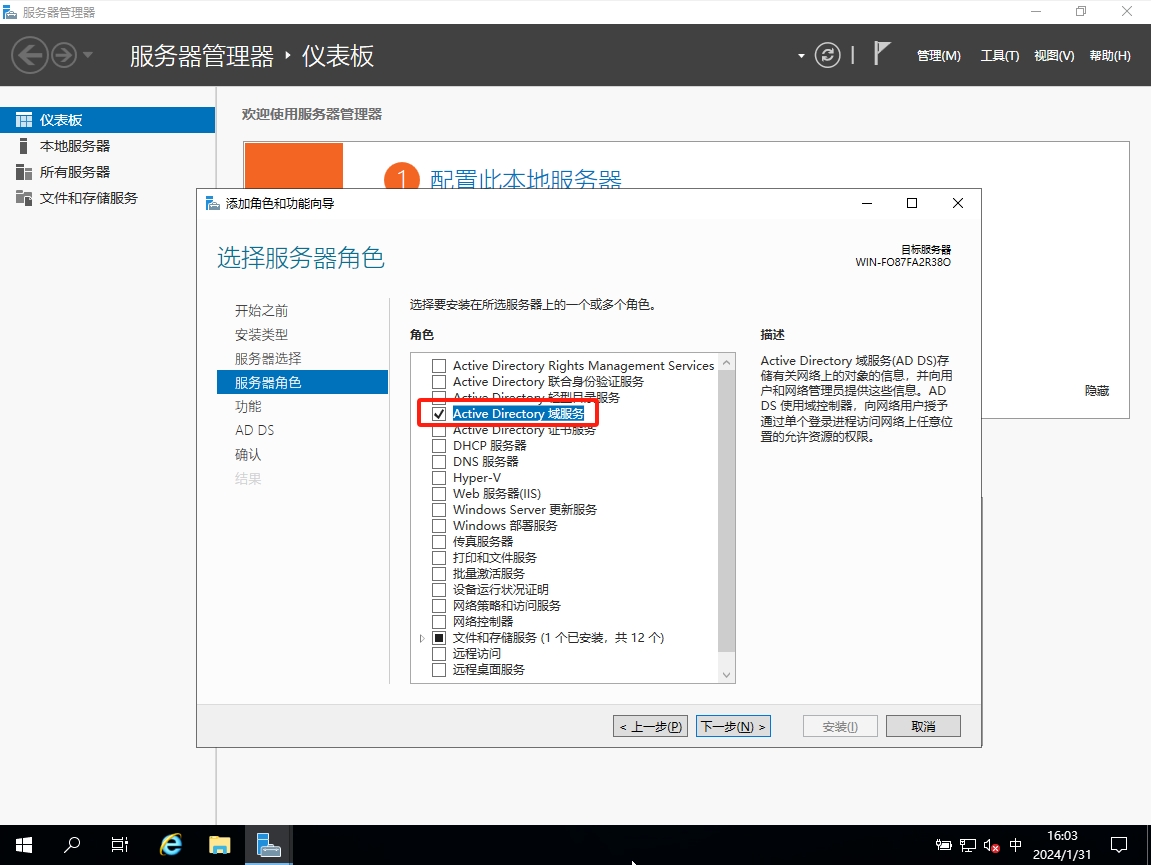This screenshot has height=865, width=1151.
Task: Click the refresh icon in the header
Action: pos(828,55)
